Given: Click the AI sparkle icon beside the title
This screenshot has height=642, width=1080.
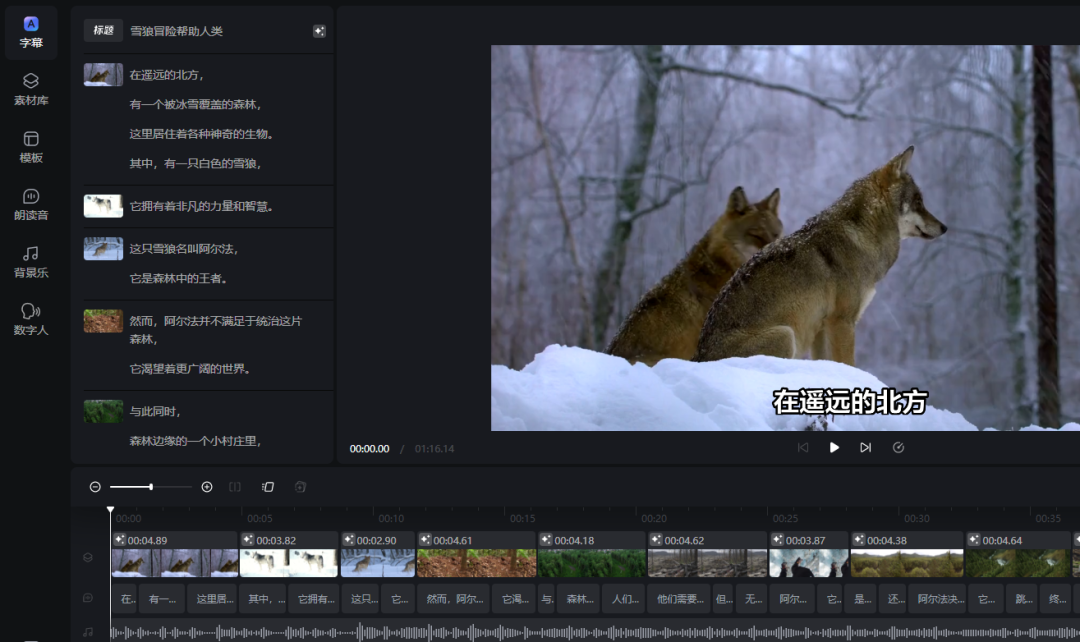Looking at the screenshot, I should [319, 31].
